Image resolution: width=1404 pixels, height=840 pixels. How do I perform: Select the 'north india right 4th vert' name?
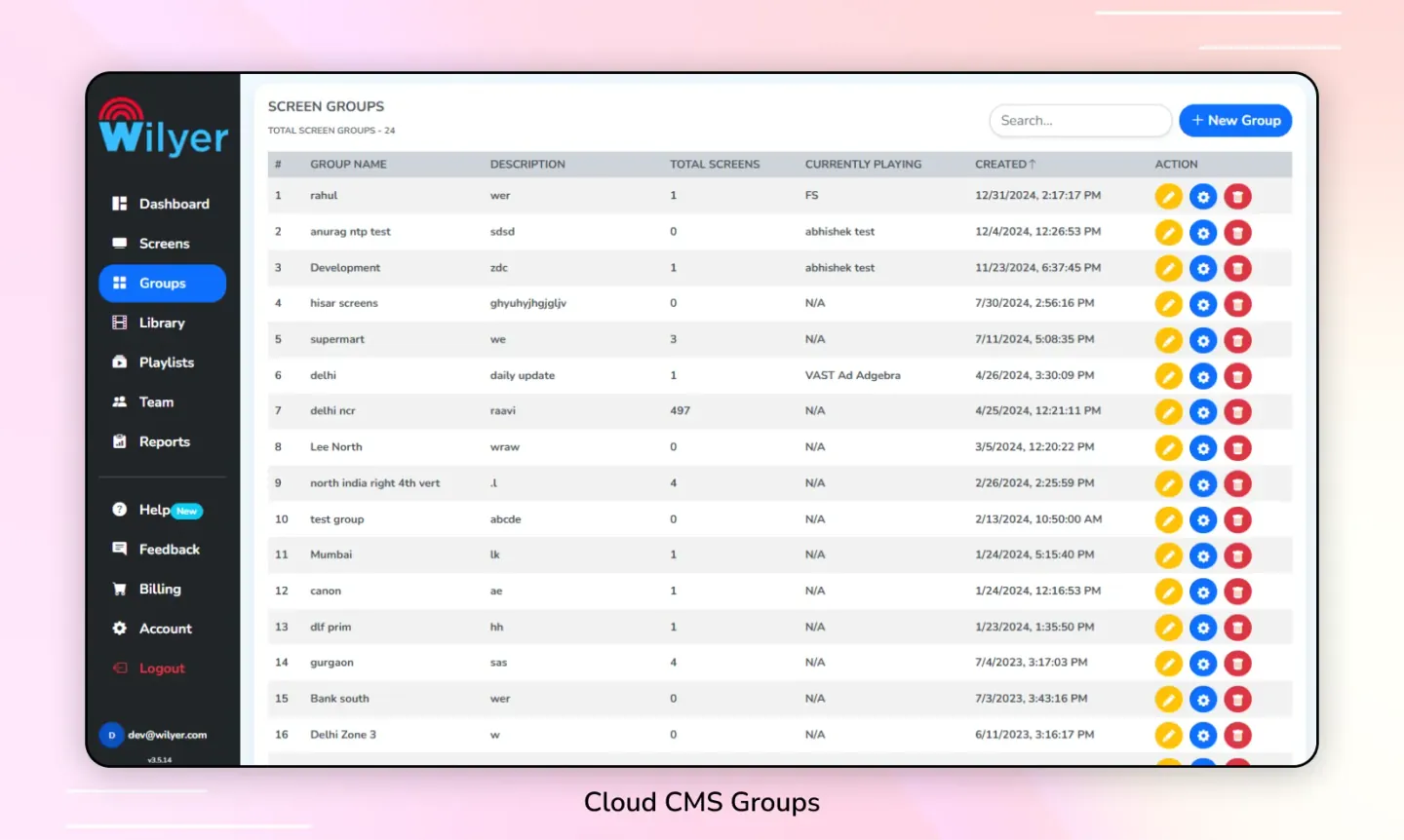point(374,483)
